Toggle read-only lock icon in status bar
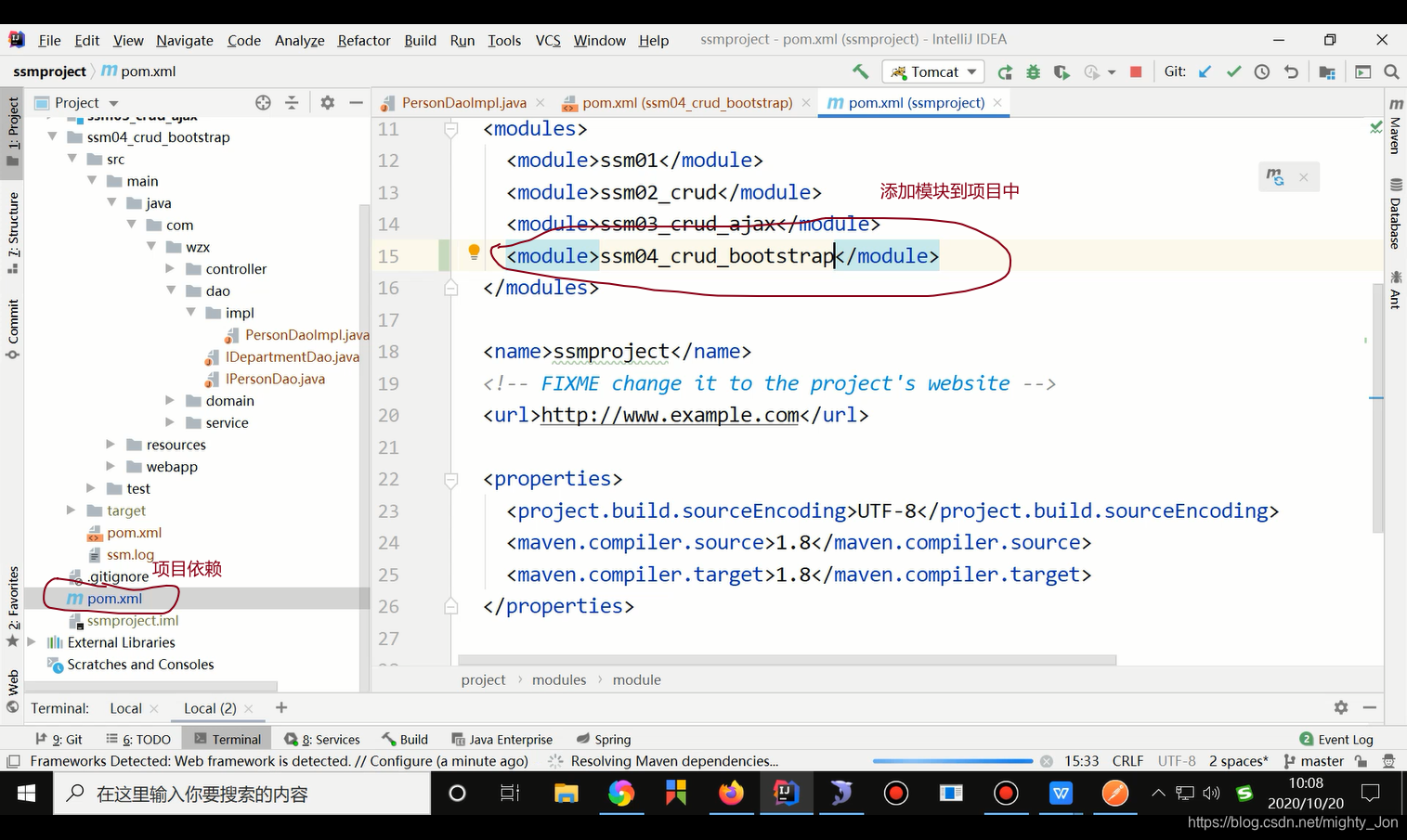 [1361, 761]
